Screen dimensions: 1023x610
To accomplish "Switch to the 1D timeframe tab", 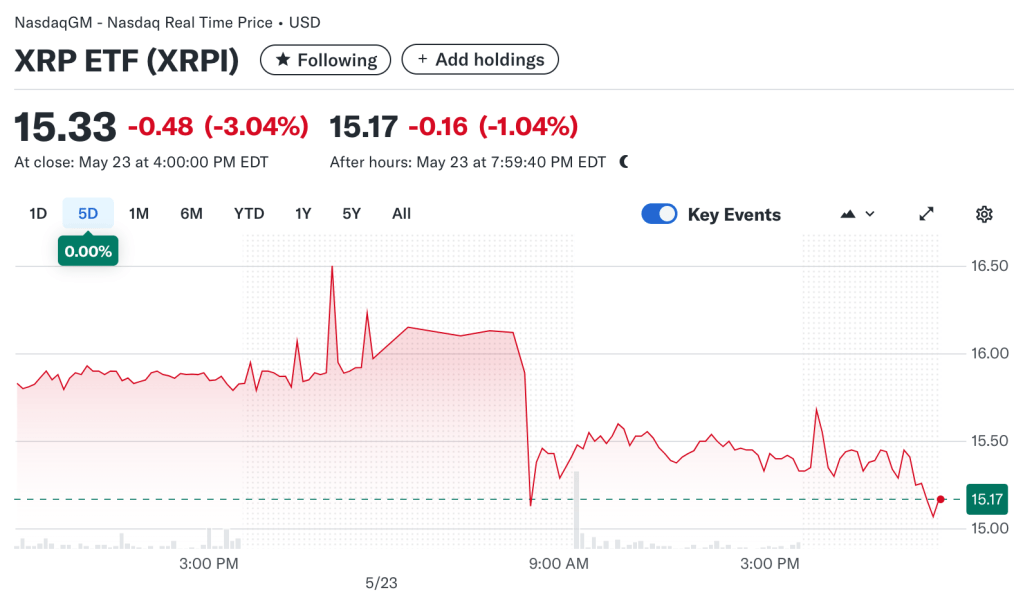I will tap(37, 213).
